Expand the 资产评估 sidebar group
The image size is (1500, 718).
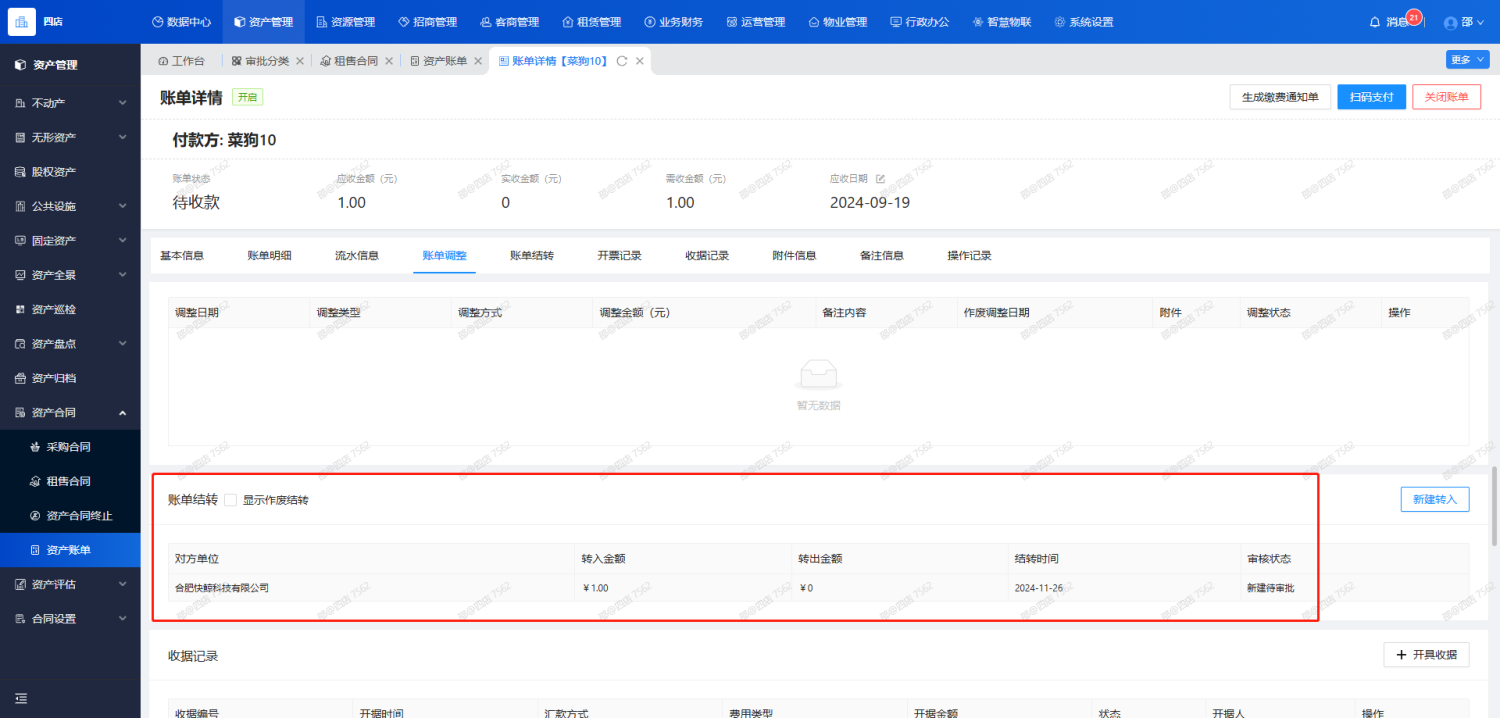pos(70,584)
